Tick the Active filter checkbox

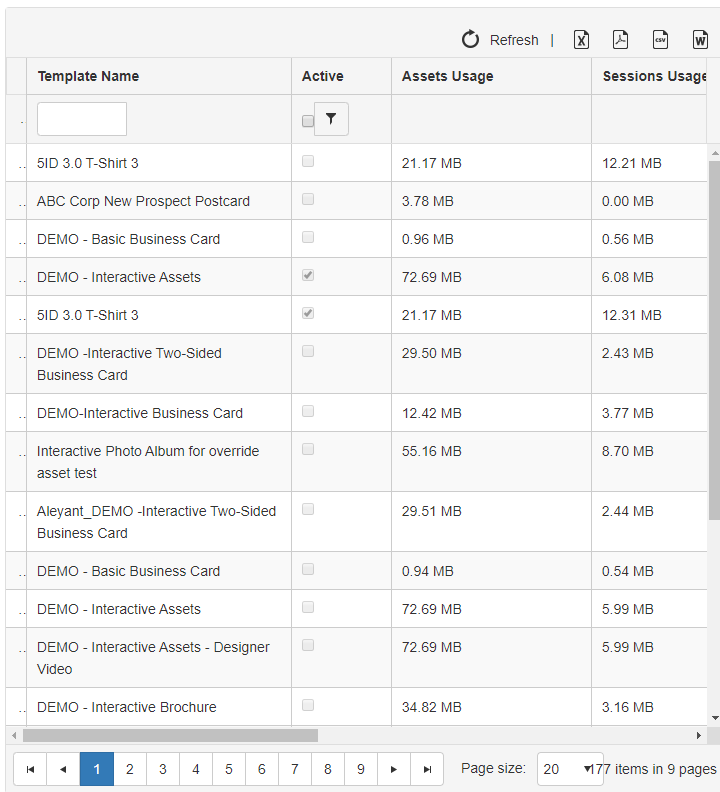(x=308, y=121)
